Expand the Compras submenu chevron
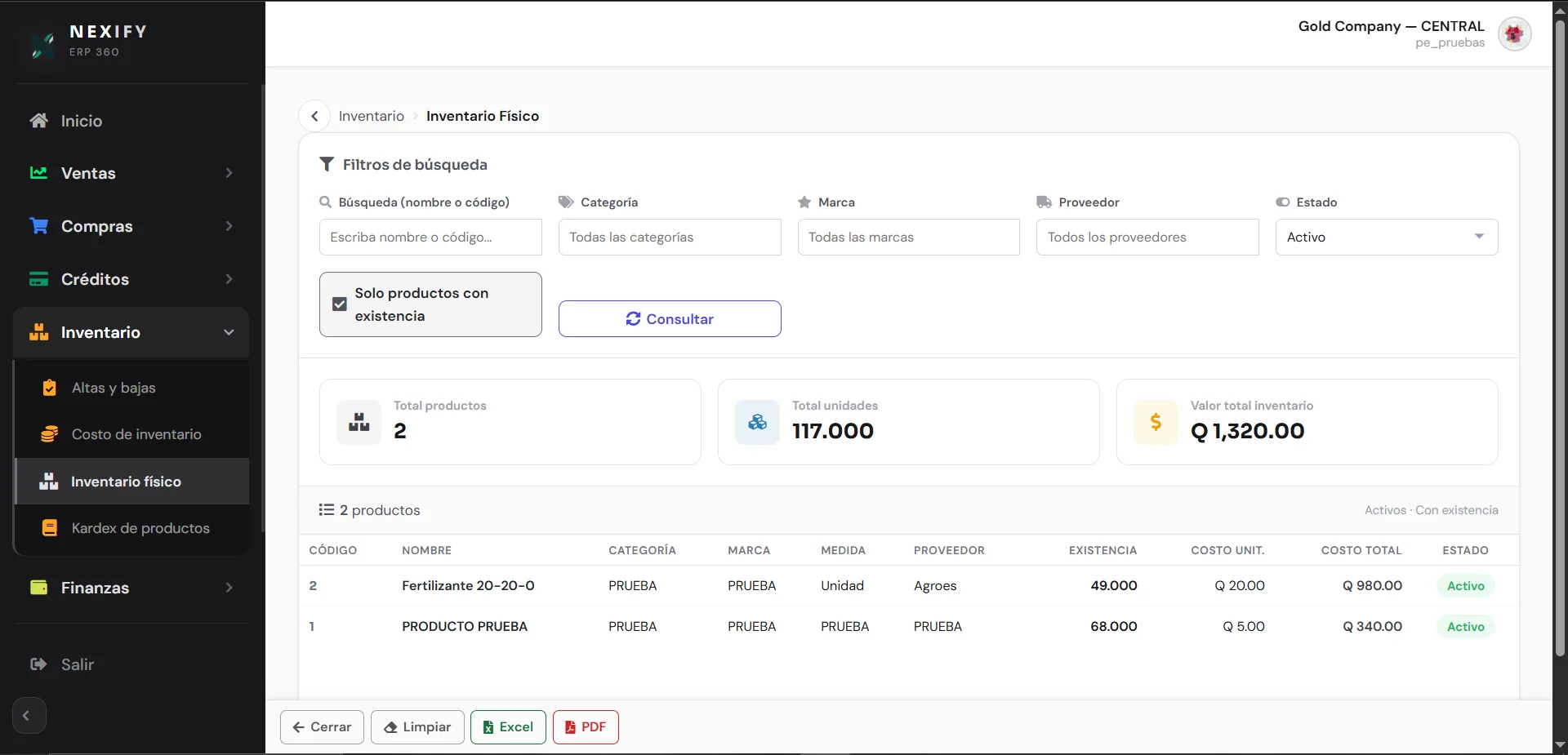1568x755 pixels. 229,226
